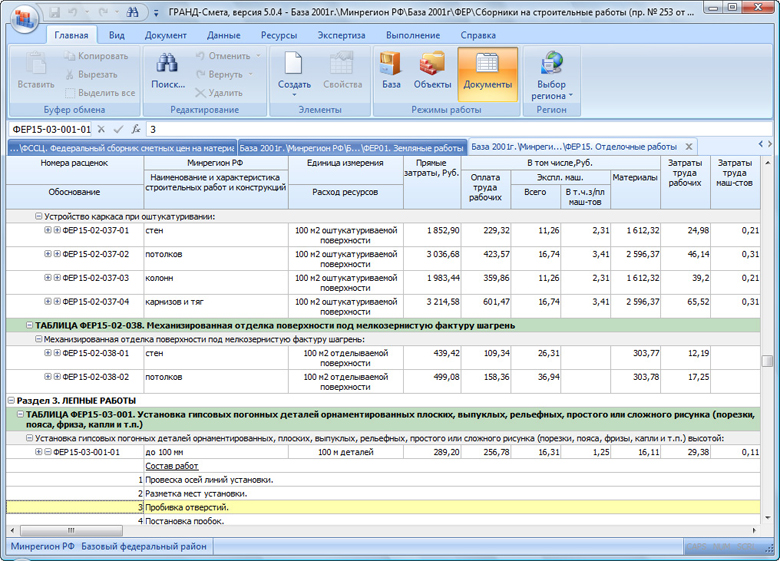Click the Redo arrow in quick access toolbar
This screenshot has width=780, height=561.
point(103,12)
